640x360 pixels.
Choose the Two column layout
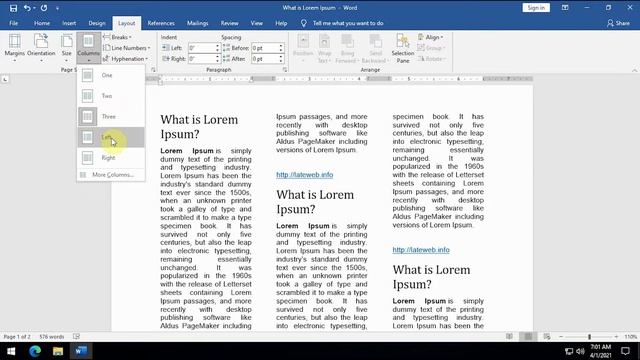(x=111, y=96)
